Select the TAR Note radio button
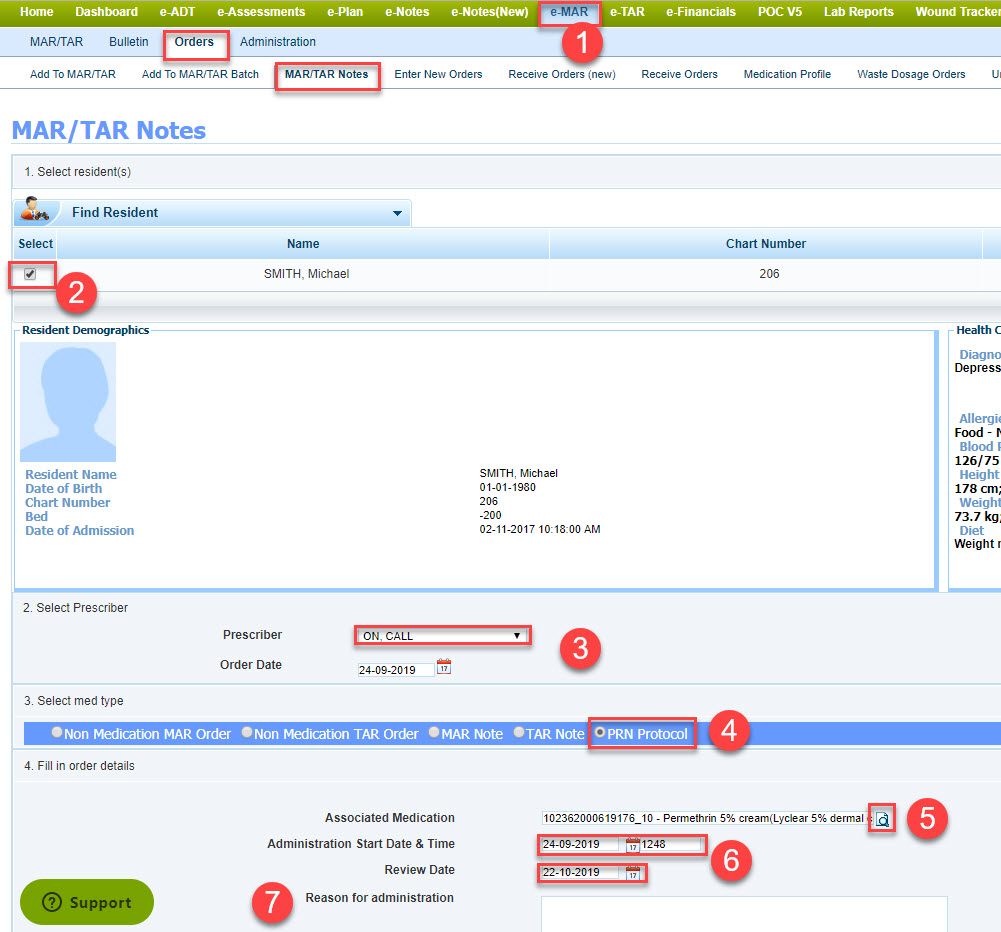Screen dimensions: 1001x932 [519, 734]
